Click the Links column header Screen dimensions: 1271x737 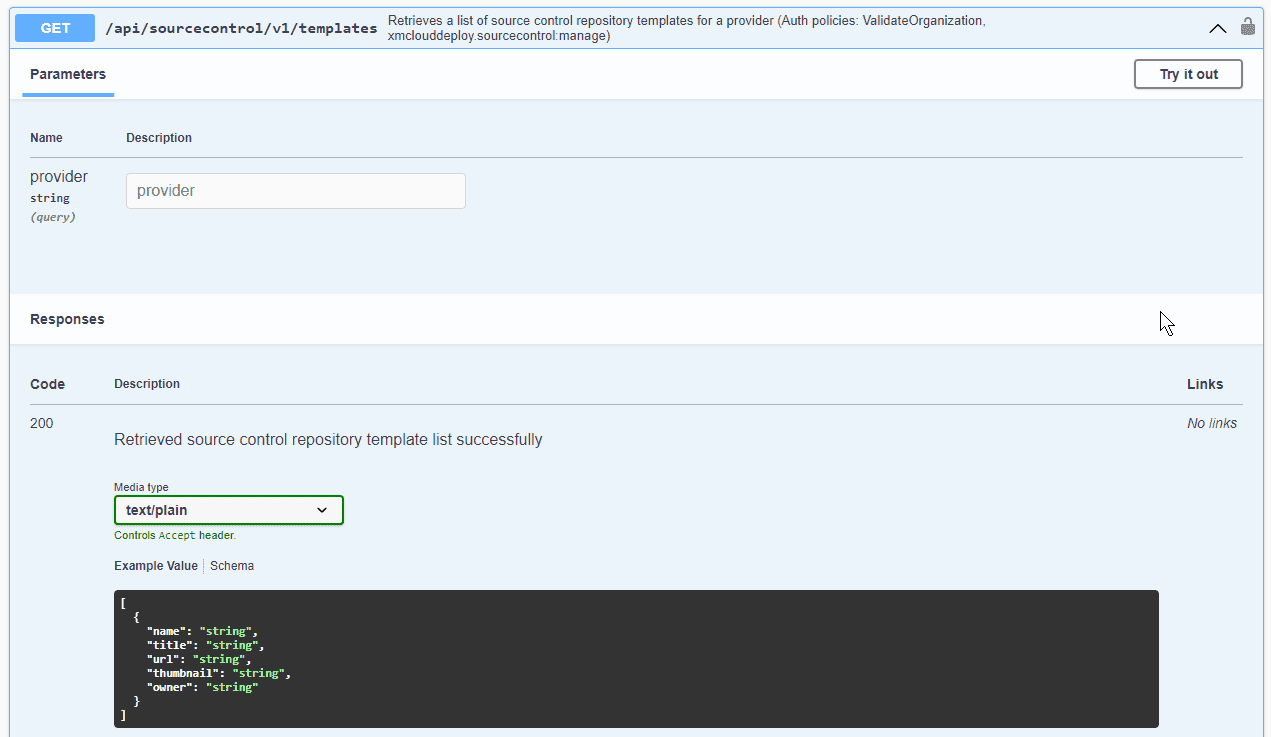pyautogui.click(x=1204, y=384)
